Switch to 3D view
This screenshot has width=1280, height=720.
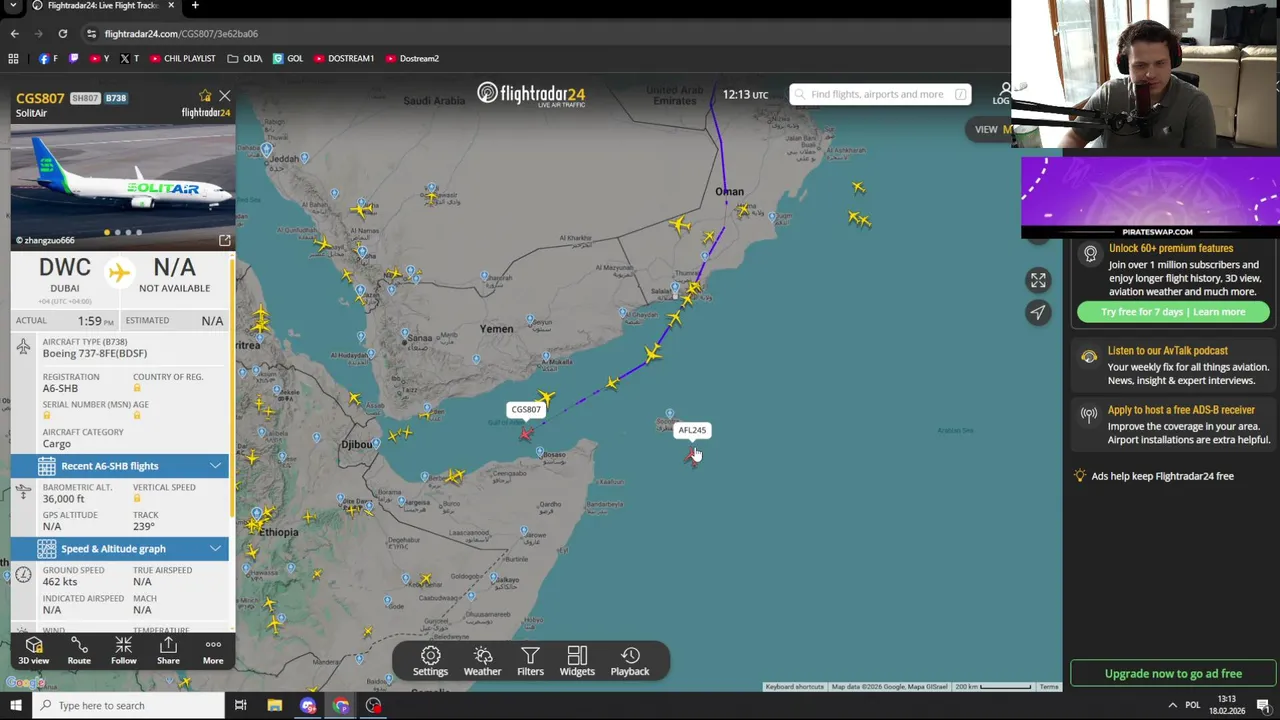point(34,651)
